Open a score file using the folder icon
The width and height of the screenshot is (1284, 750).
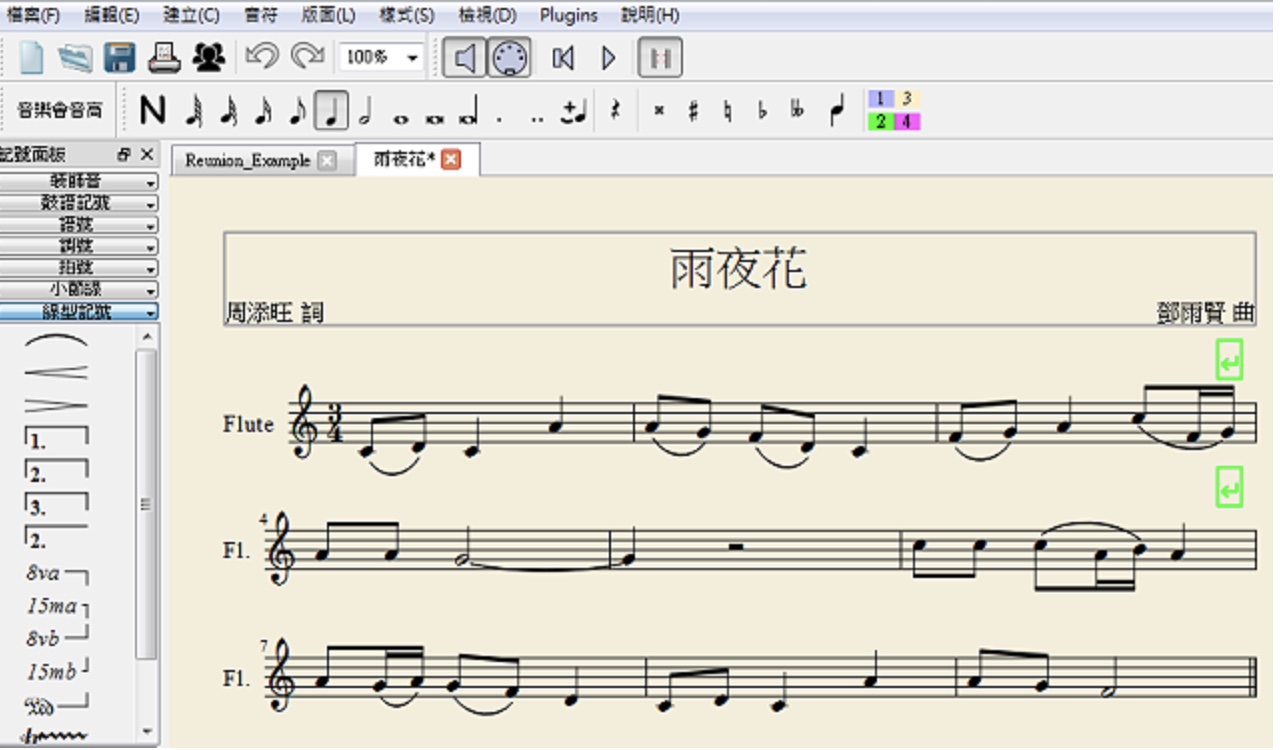75,57
